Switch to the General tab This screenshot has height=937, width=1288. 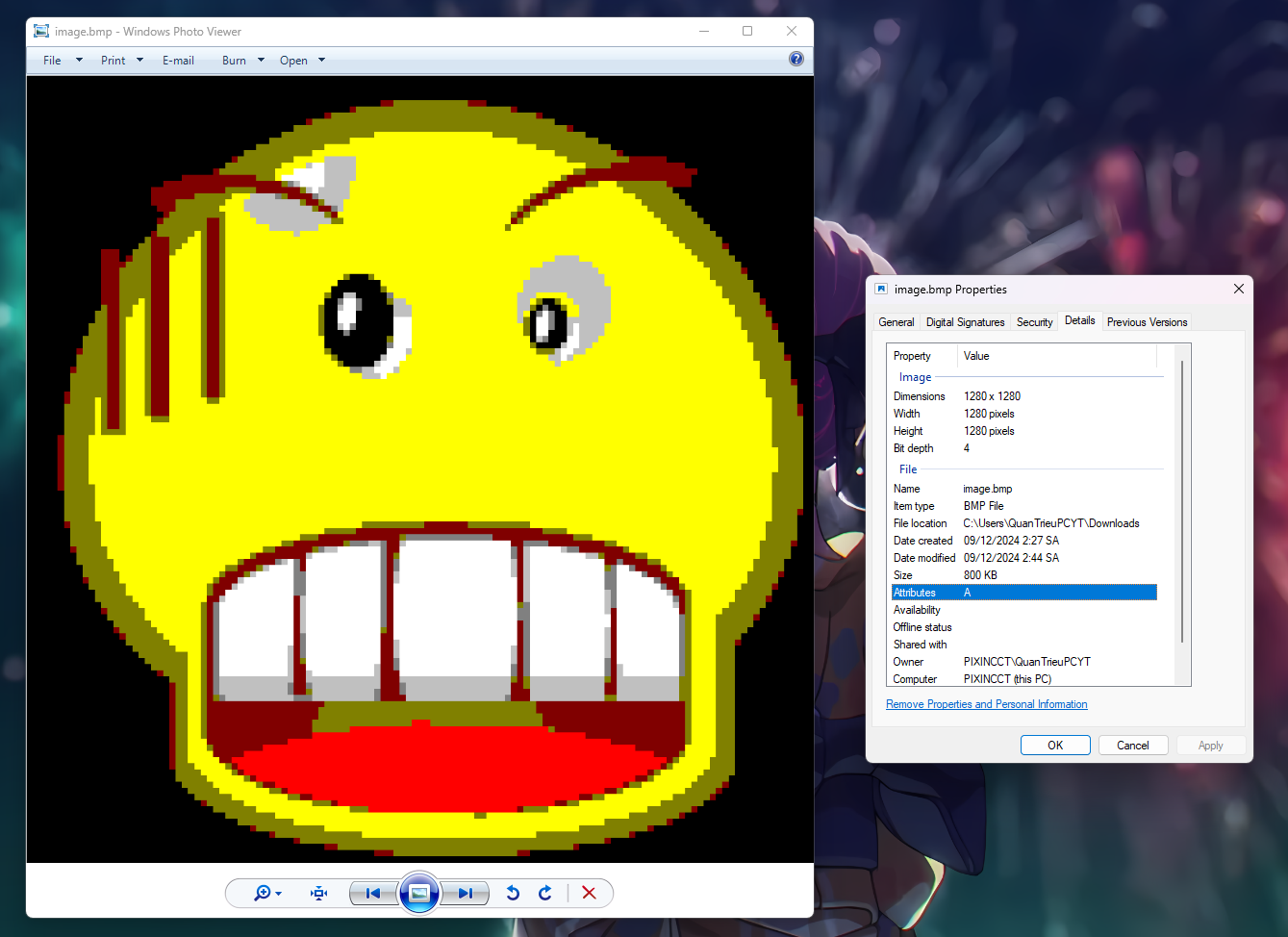tap(896, 322)
